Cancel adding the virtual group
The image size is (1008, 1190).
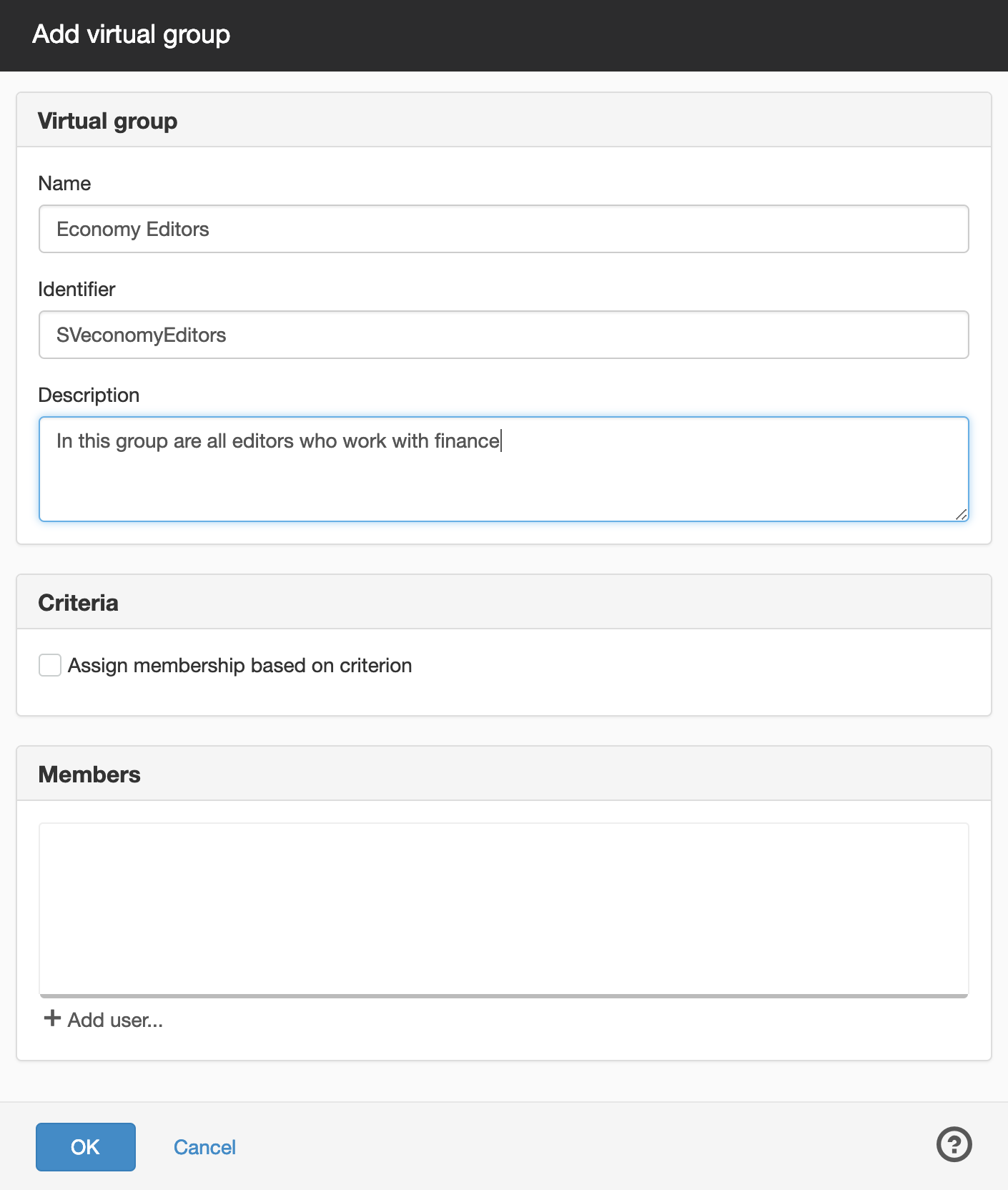(204, 1147)
